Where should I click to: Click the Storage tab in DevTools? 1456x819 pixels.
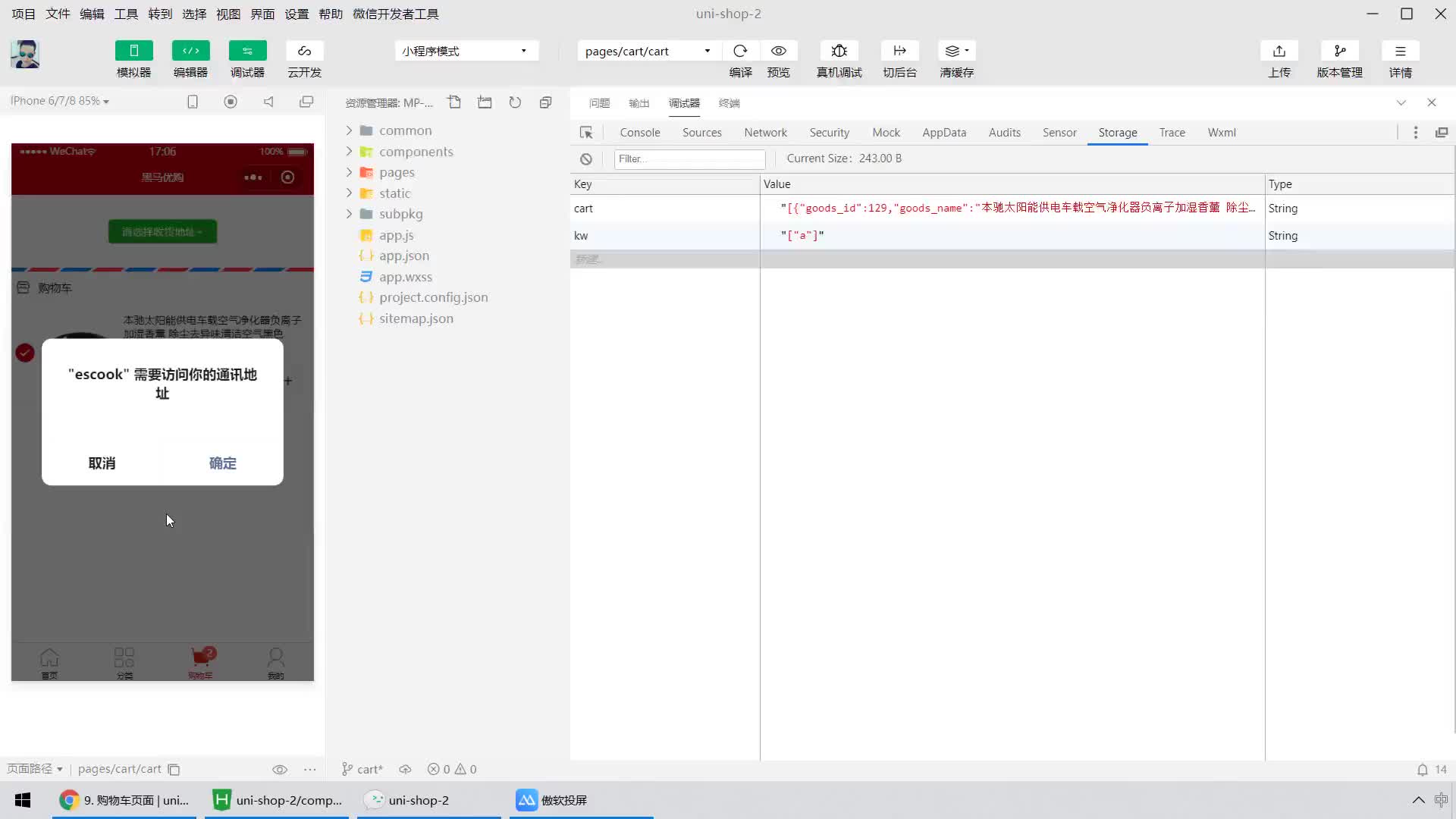click(x=1118, y=132)
